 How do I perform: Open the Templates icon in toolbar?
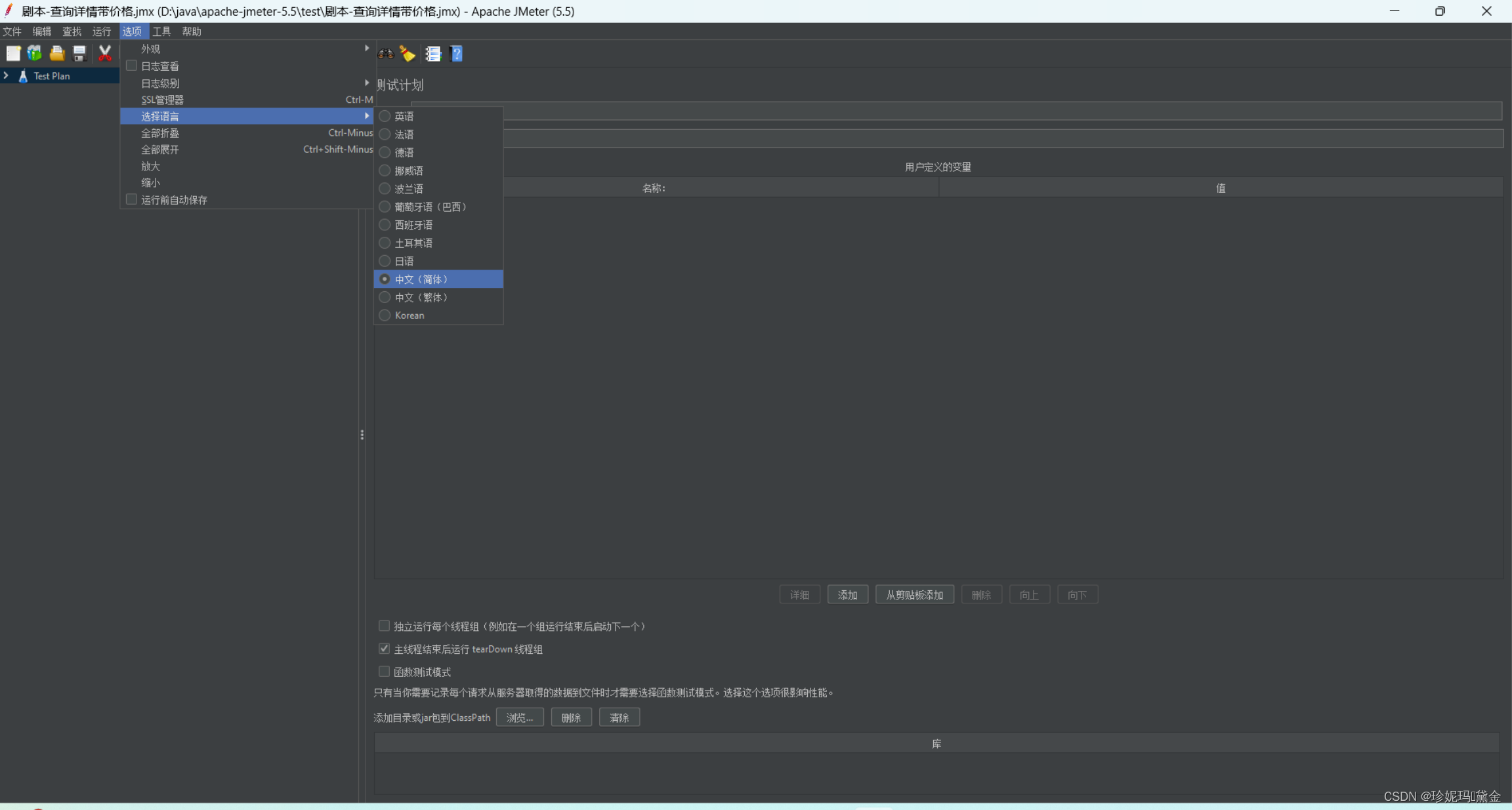click(x=35, y=53)
